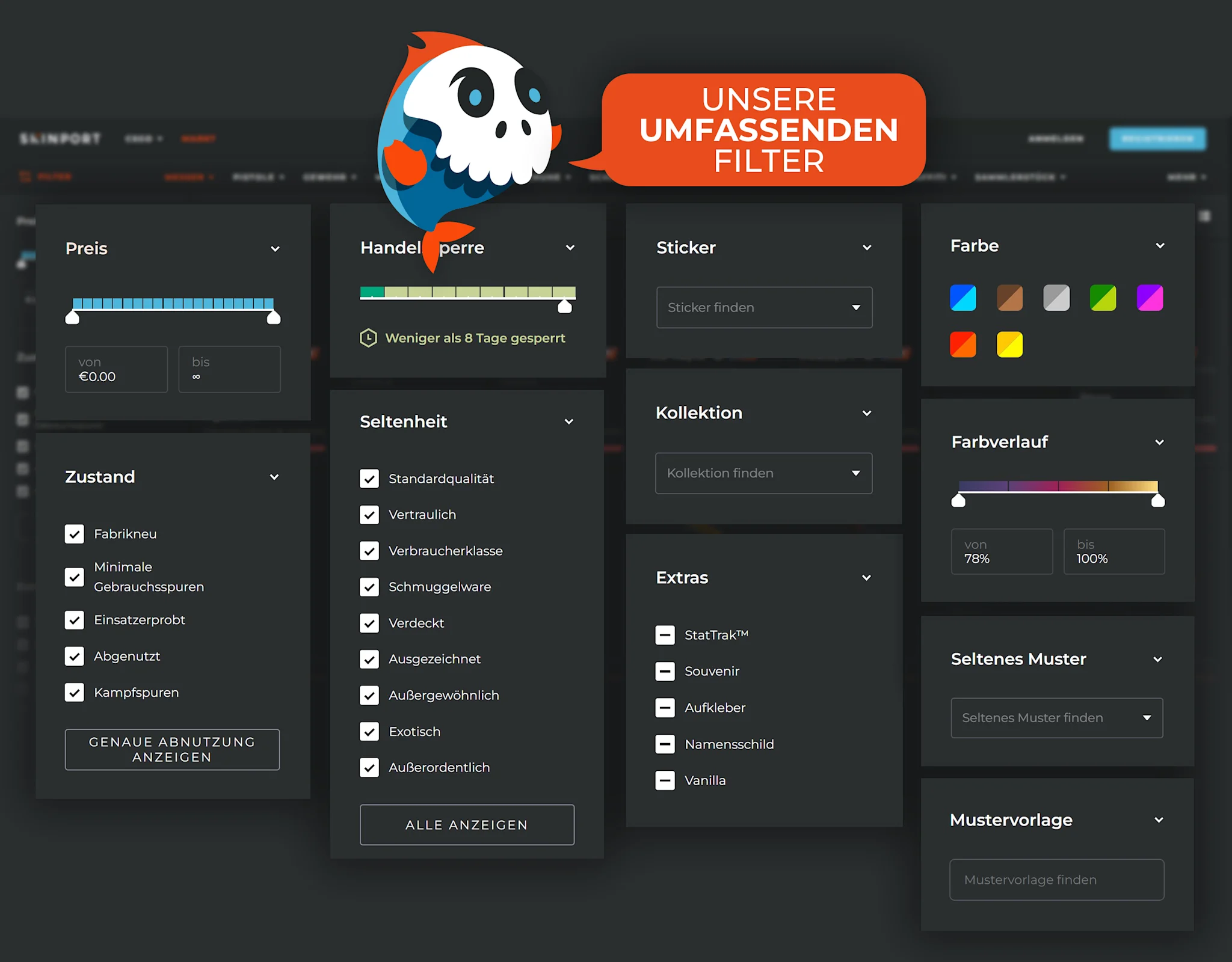Open the Sticker finden dropdown
Image resolution: width=1232 pixels, height=962 pixels.
(x=764, y=307)
